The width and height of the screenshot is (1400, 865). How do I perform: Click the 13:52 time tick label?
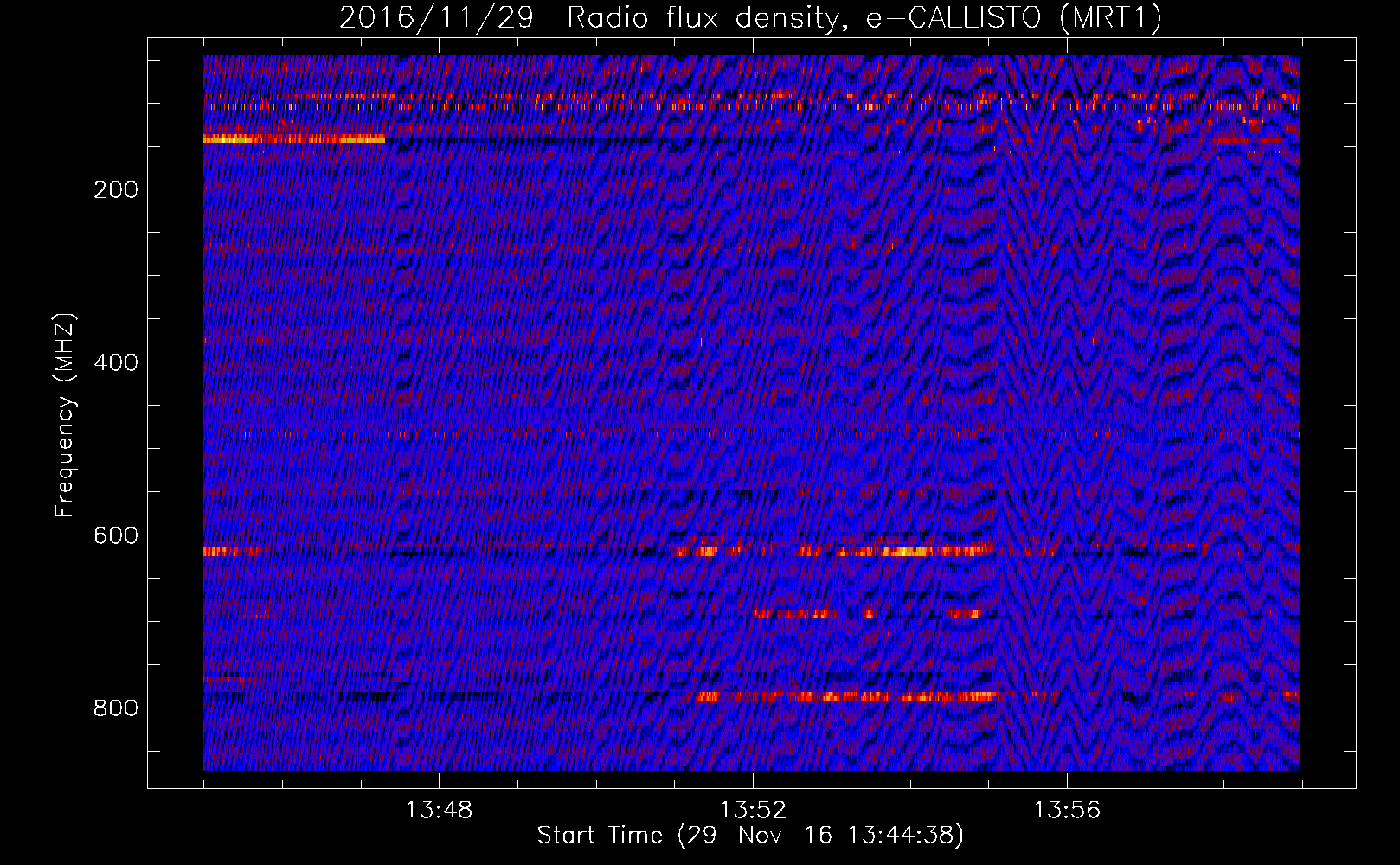[x=754, y=810]
